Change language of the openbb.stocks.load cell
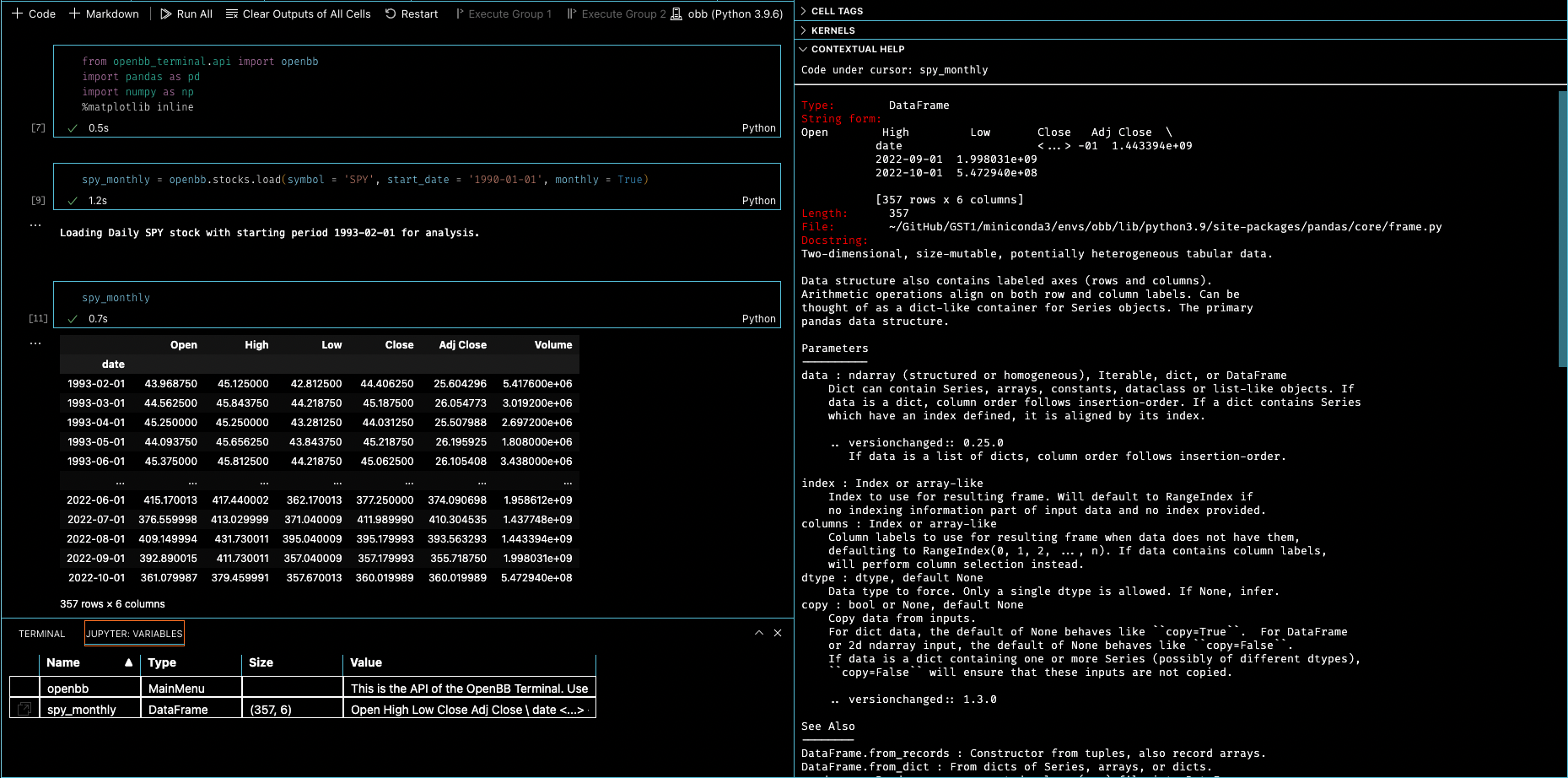The image size is (1568, 778). pyautogui.click(x=758, y=201)
